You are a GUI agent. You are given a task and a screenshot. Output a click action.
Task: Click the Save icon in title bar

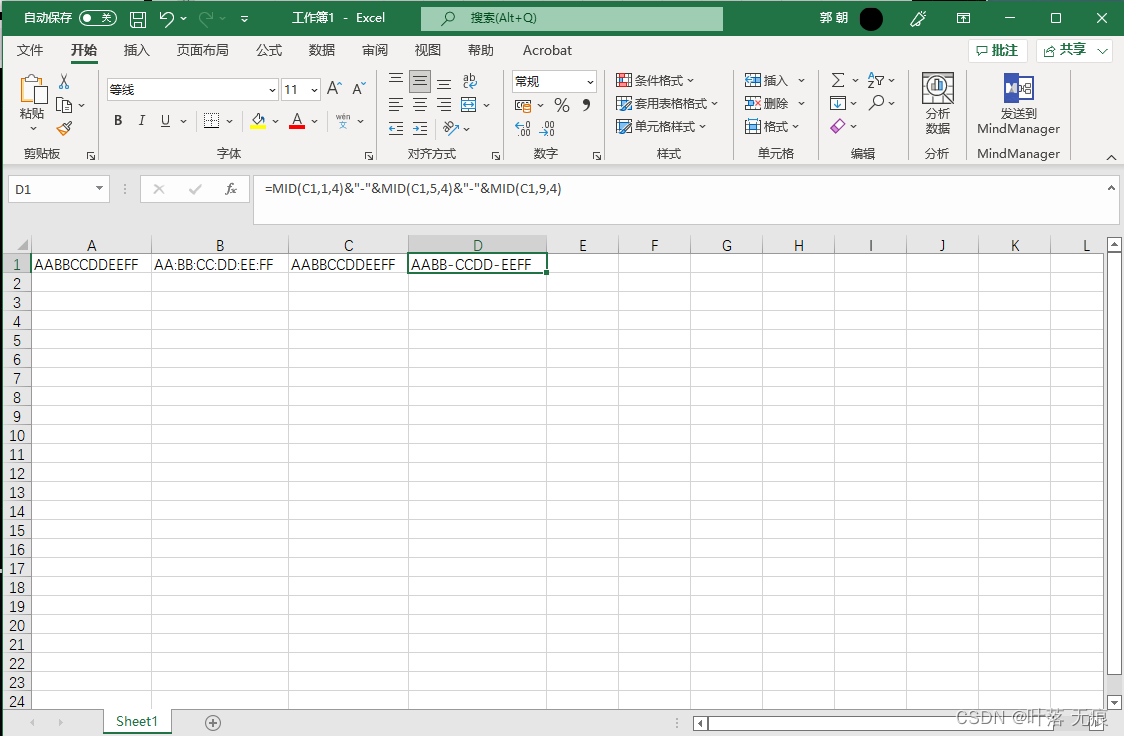tap(138, 19)
